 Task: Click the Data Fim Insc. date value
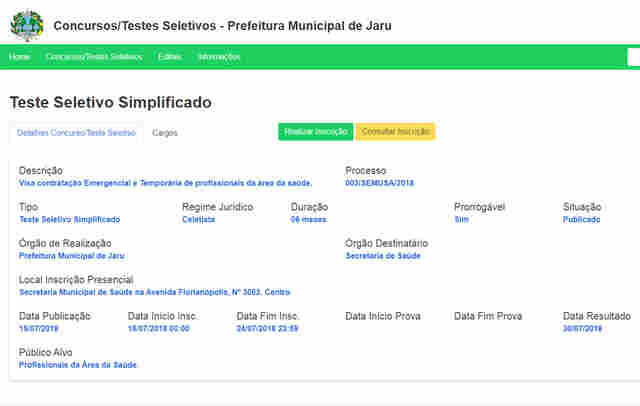(x=267, y=328)
